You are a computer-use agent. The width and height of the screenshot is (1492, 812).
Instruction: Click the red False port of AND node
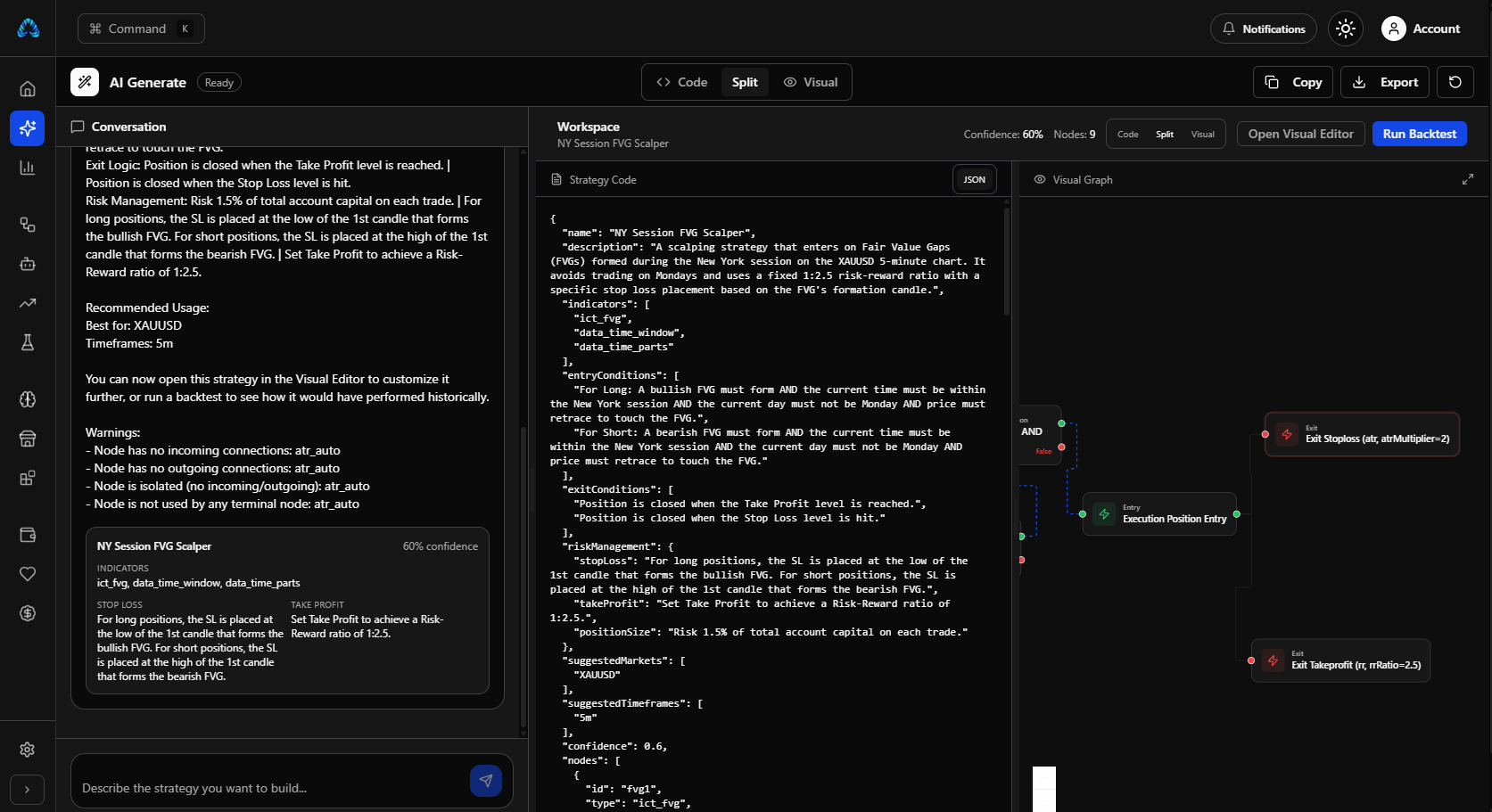click(1061, 447)
